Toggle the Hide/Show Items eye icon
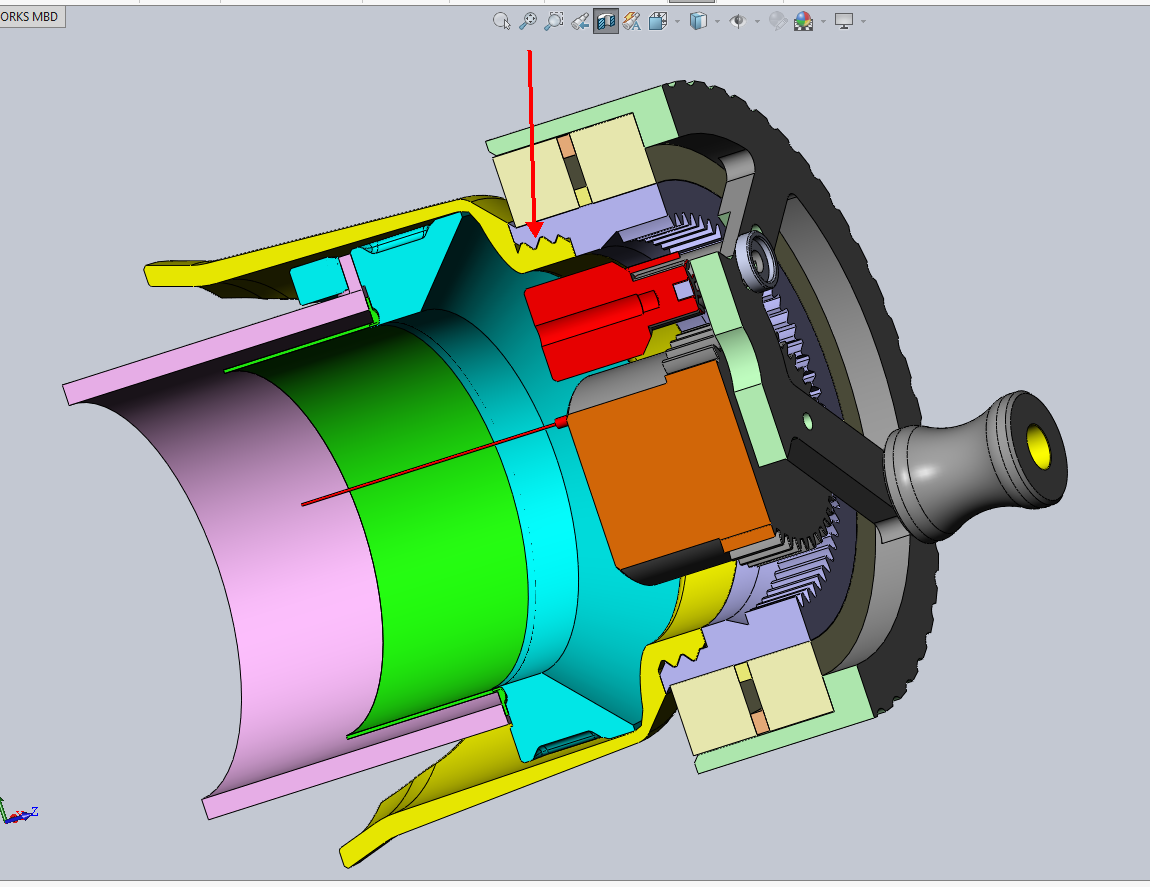This screenshot has width=1150, height=887. (x=738, y=21)
